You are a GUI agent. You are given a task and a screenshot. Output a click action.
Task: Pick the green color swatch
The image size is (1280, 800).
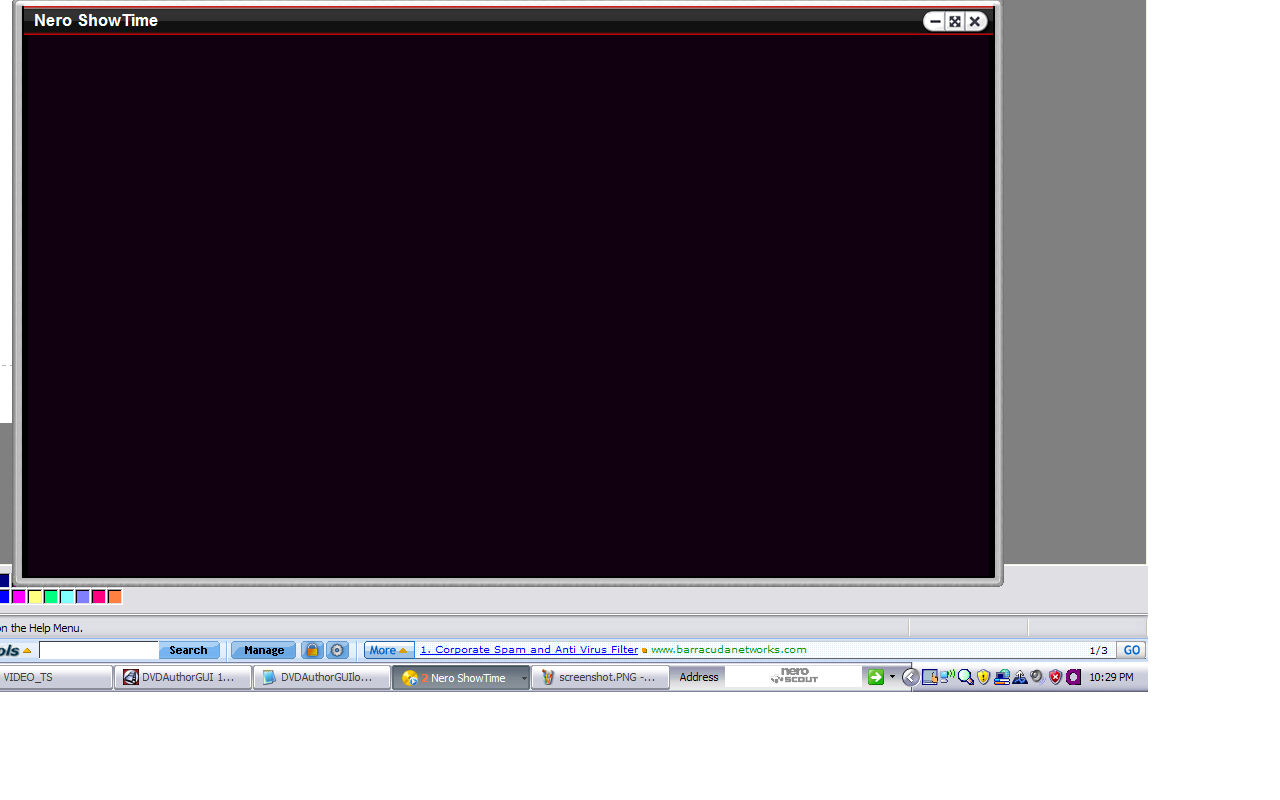tap(51, 597)
